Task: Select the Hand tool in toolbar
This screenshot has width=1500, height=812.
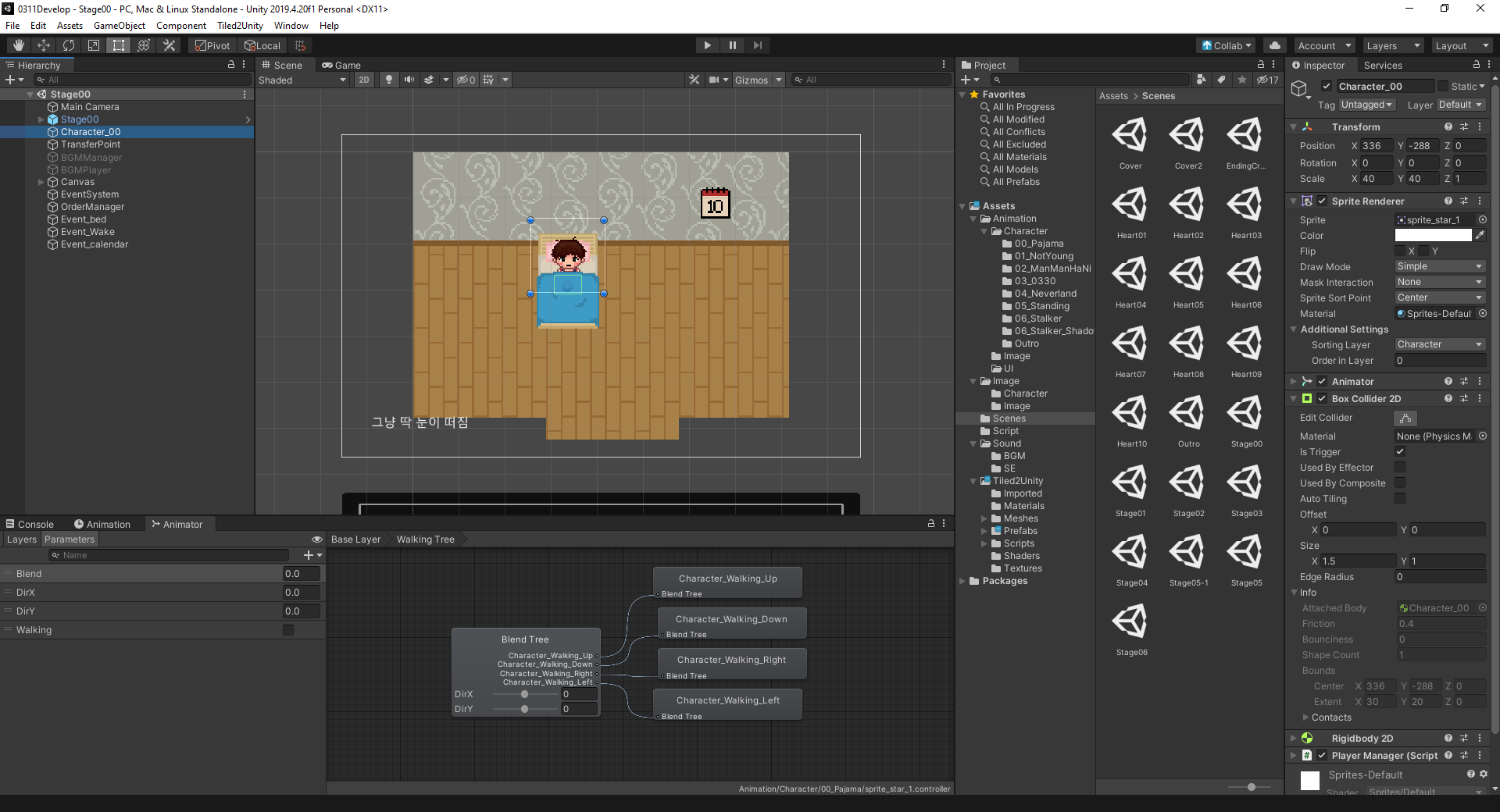Action: click(19, 45)
